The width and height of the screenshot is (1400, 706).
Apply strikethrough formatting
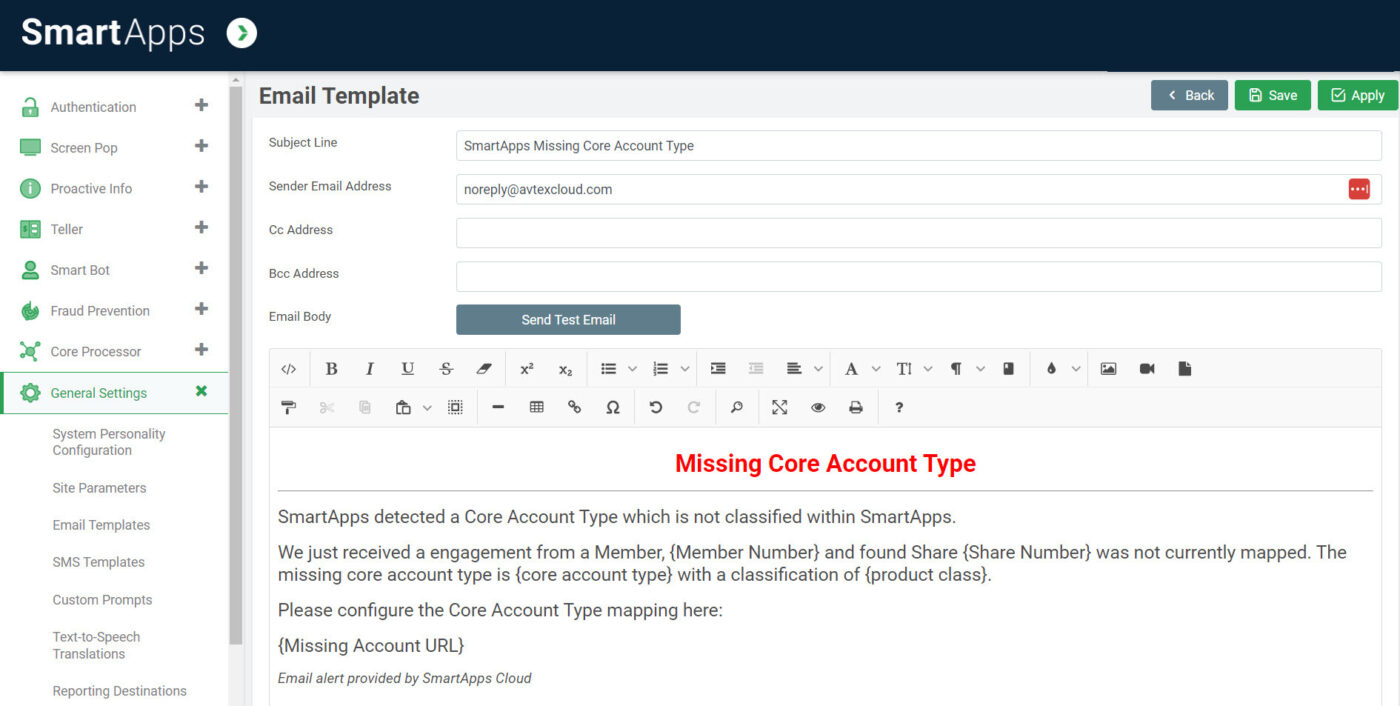(446, 369)
